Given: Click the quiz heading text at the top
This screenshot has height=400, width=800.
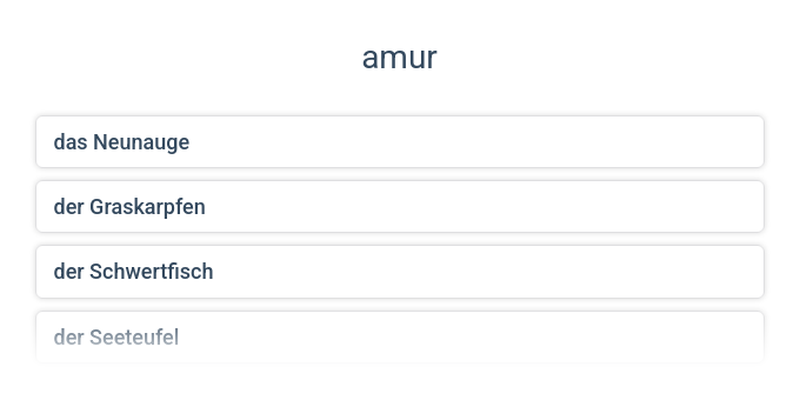Looking at the screenshot, I should click(x=399, y=58).
